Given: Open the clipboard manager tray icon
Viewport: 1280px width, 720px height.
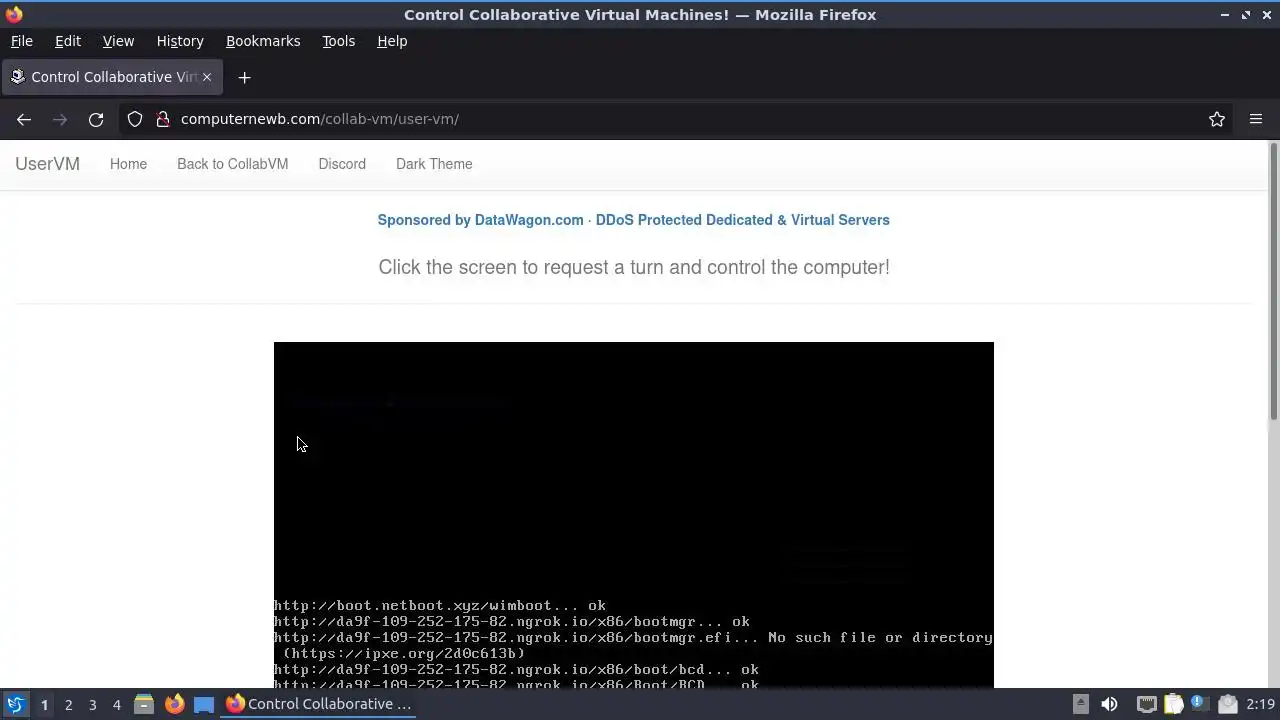Looking at the screenshot, I should (x=1173, y=704).
